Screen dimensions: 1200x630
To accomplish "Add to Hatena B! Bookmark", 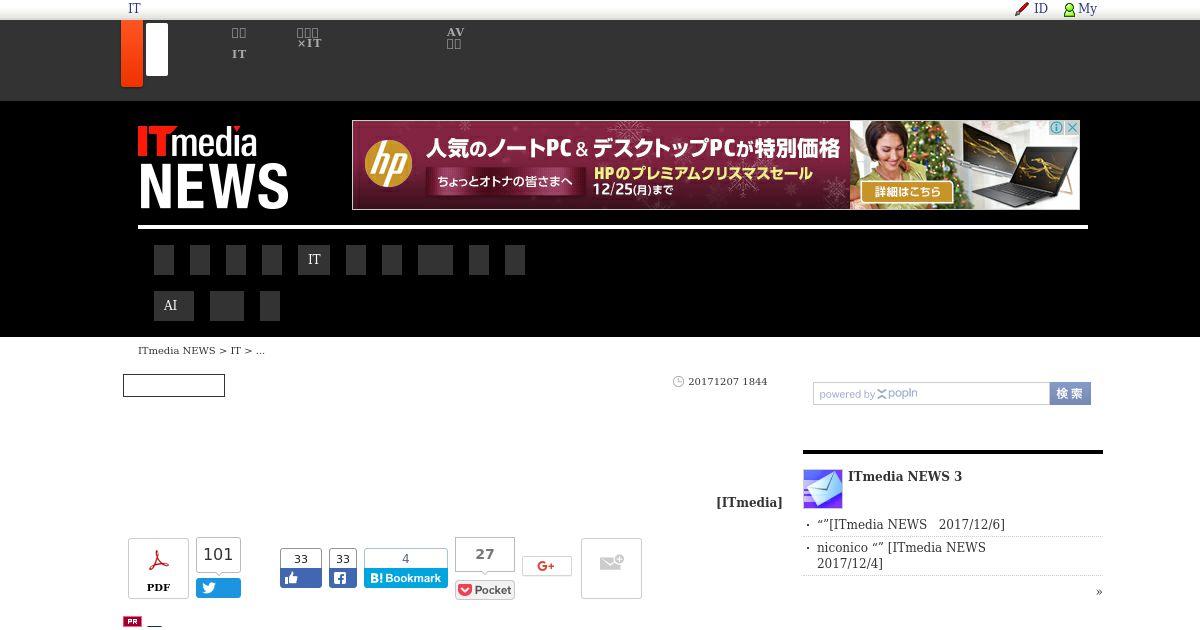I will (406, 578).
